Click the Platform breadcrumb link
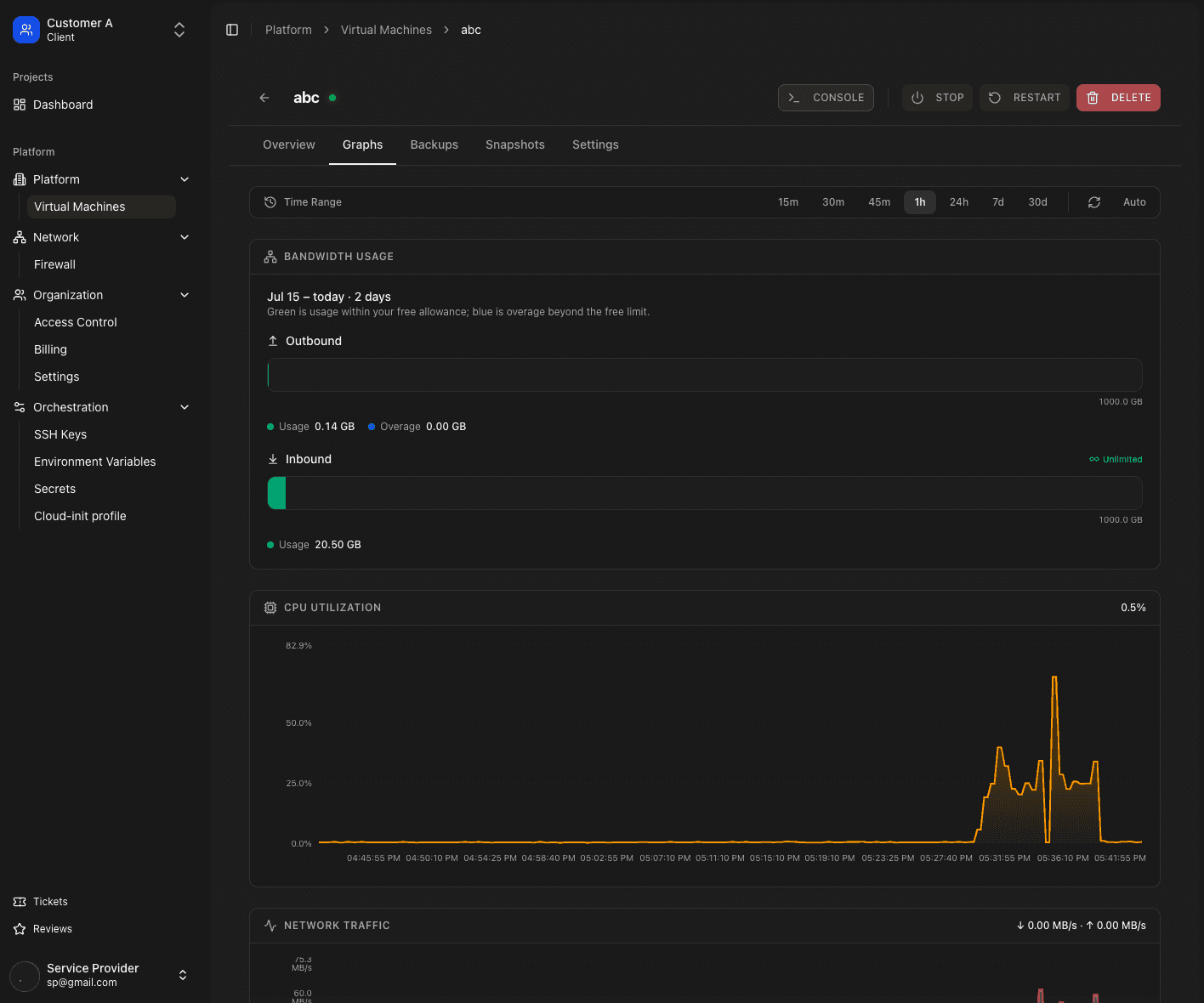The height and width of the screenshot is (1003, 1204). point(288,30)
